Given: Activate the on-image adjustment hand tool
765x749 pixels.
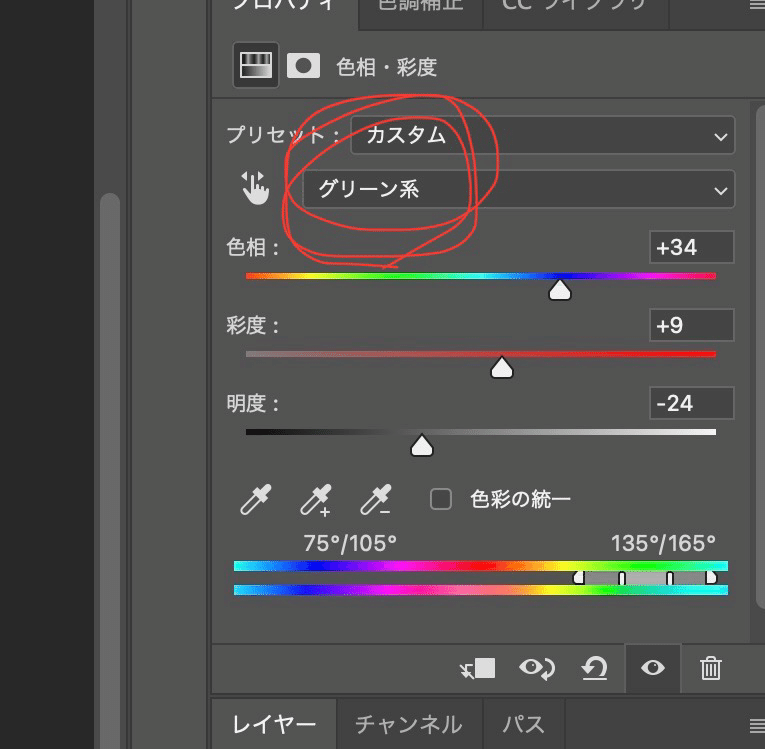Looking at the screenshot, I should tap(255, 188).
